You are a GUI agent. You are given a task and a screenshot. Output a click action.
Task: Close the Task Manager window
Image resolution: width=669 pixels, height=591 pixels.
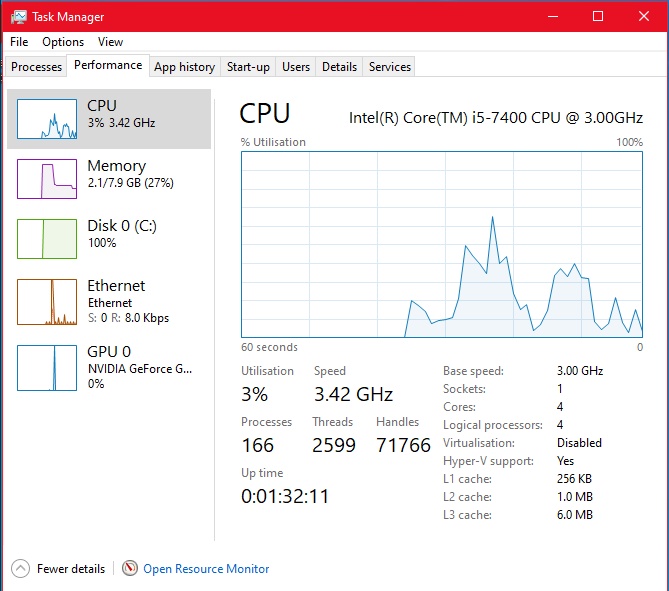pos(643,17)
